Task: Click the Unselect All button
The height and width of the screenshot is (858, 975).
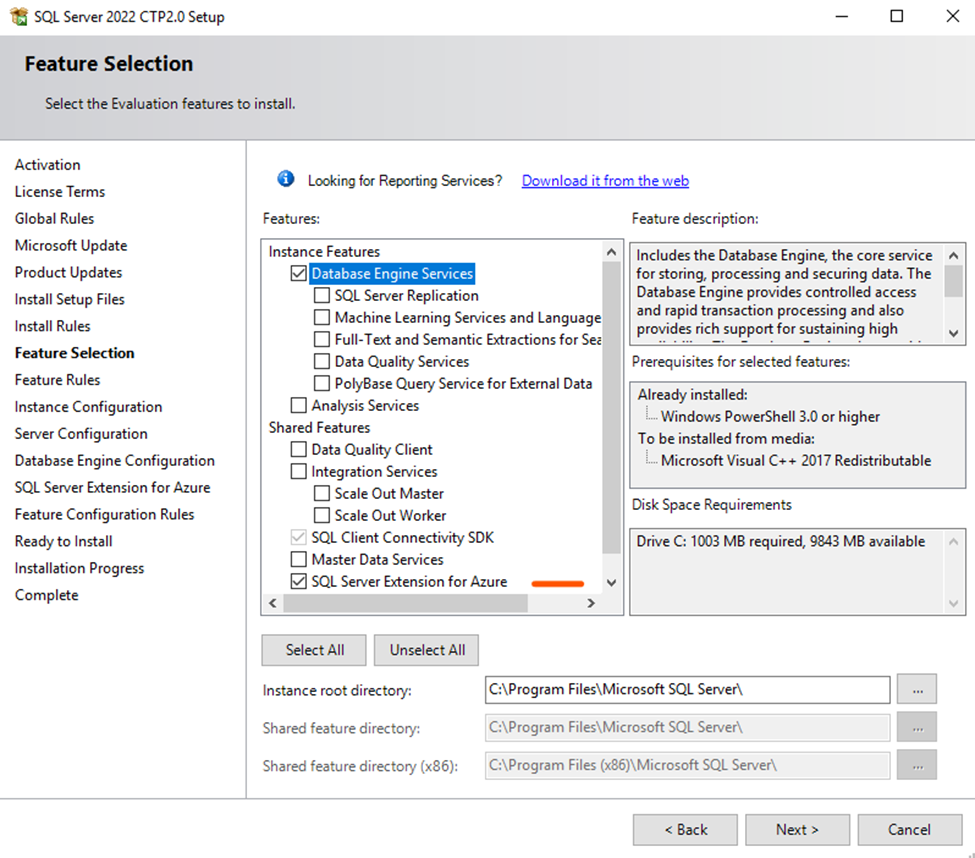Action: tap(427, 650)
